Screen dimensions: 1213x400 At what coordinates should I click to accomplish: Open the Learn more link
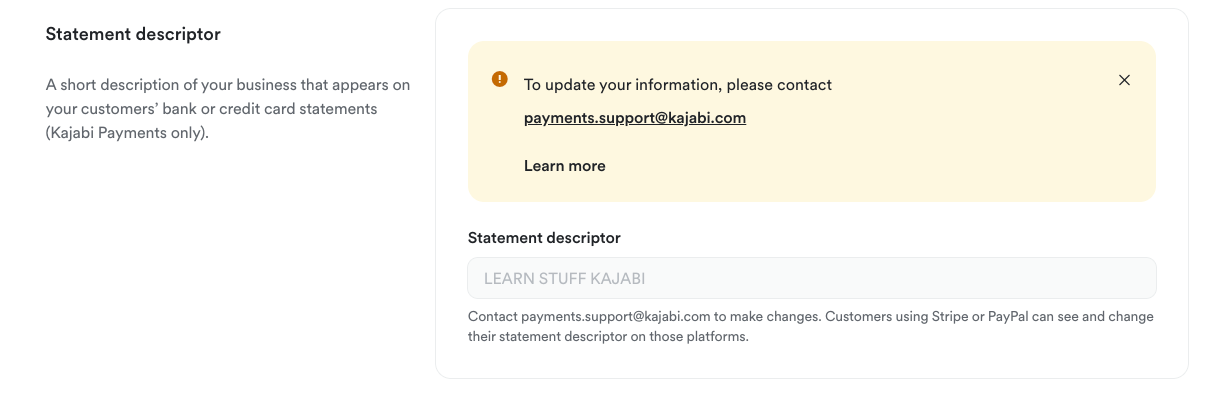coord(565,166)
